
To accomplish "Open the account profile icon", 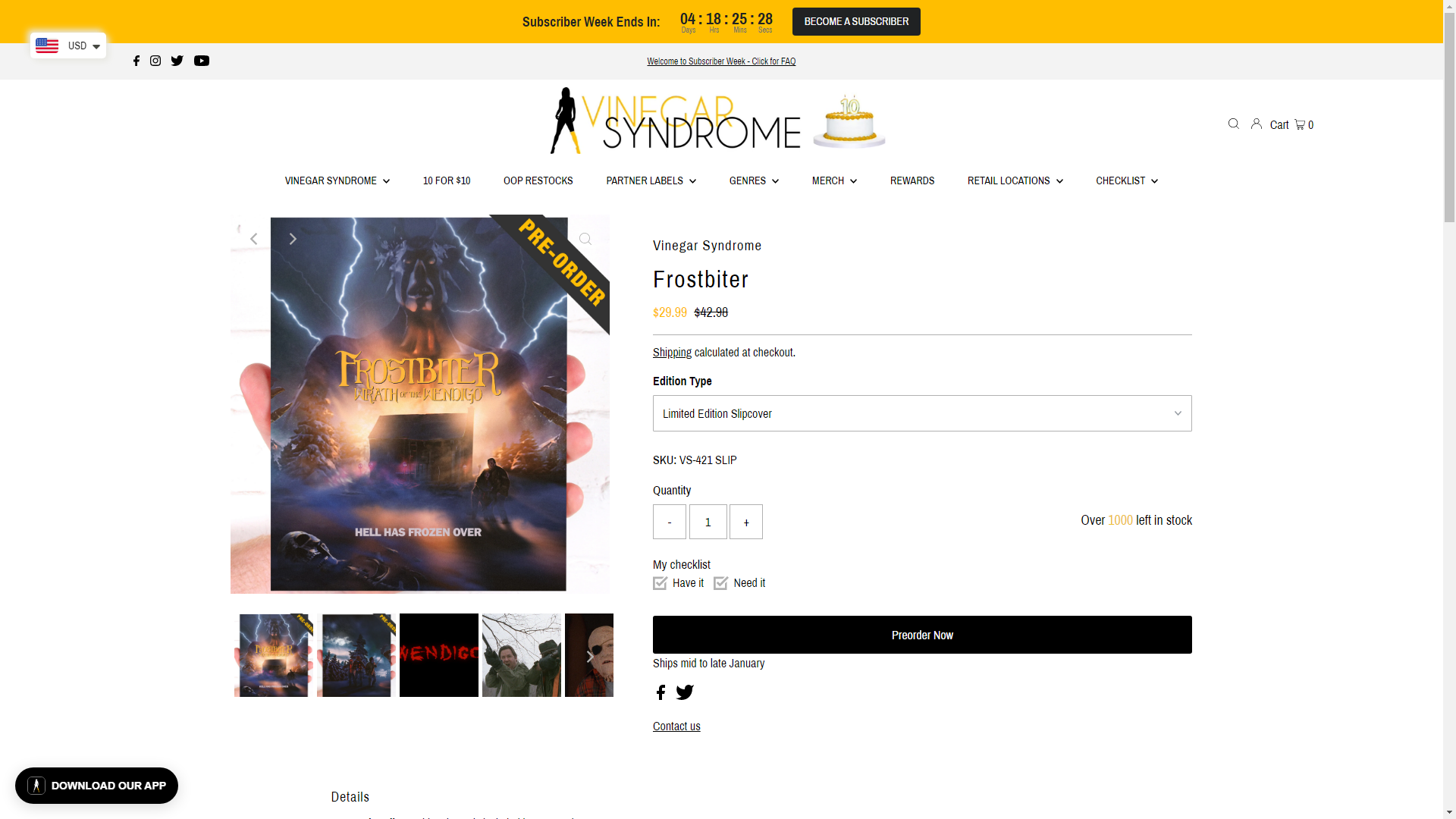I will [1257, 124].
